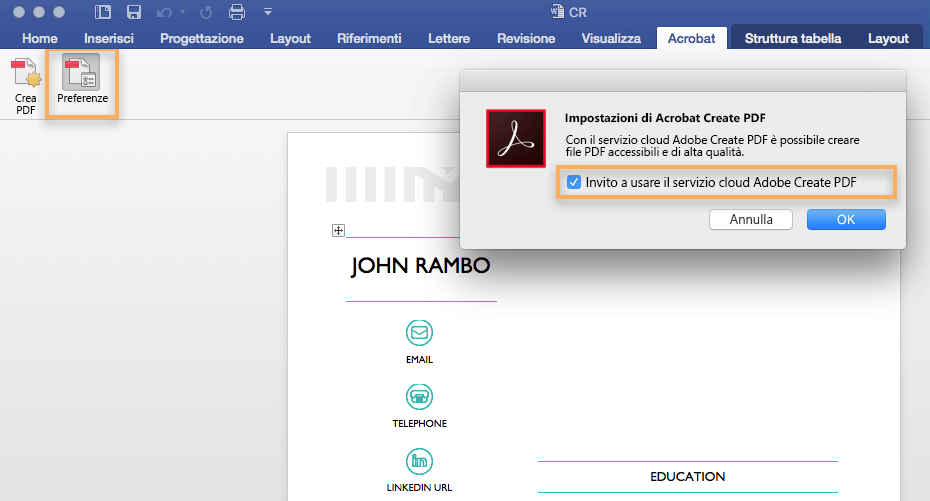The width and height of the screenshot is (930, 501).
Task: Click the redo icon in title bar
Action: tap(206, 12)
